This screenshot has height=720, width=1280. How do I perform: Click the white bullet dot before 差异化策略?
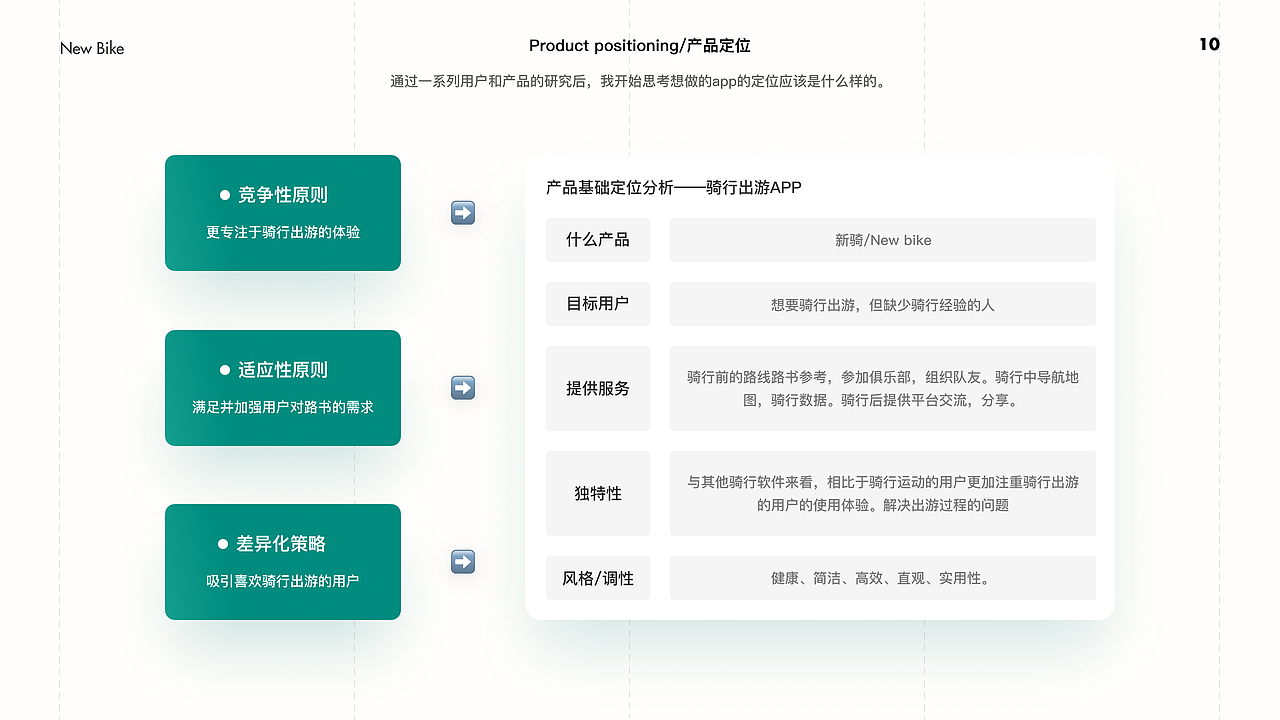(x=223, y=544)
